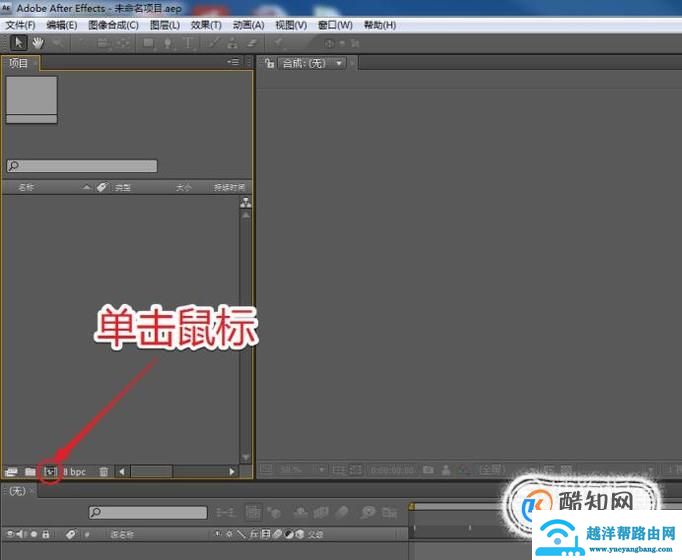The height and width of the screenshot is (560, 682).
Task: Create a new folder in Project panel
Action: (x=30, y=472)
